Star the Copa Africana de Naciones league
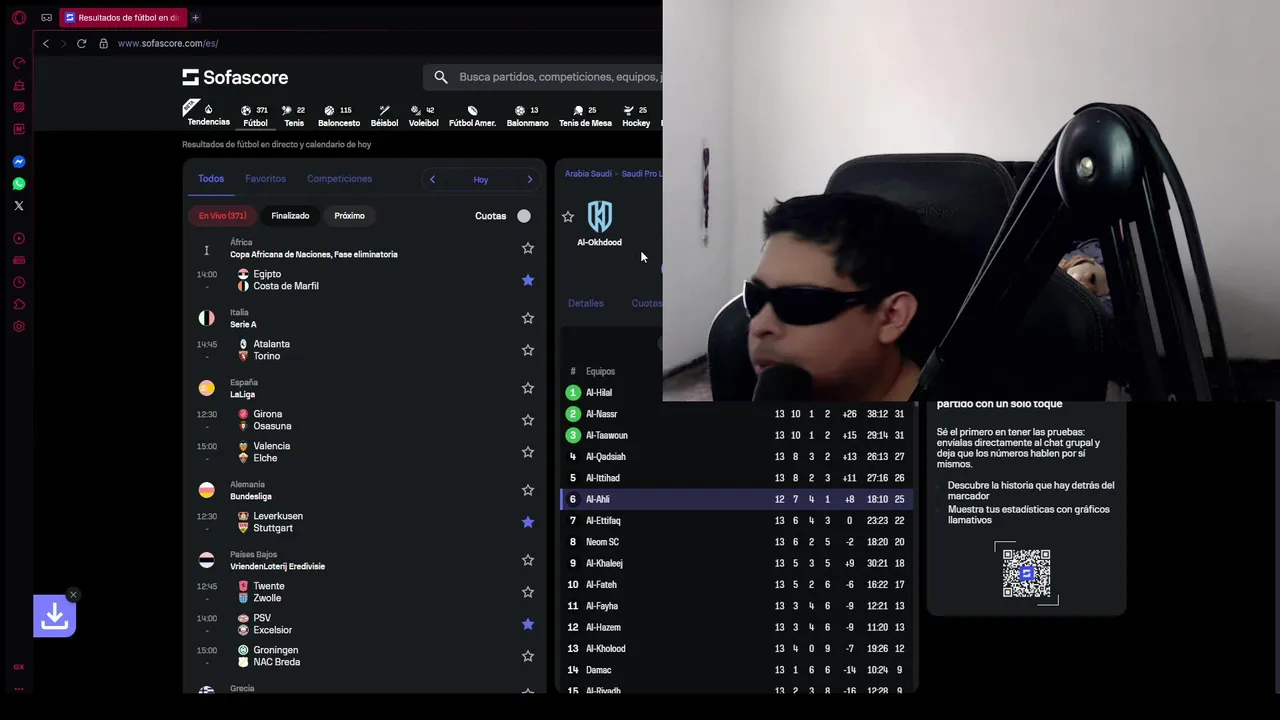 (528, 248)
